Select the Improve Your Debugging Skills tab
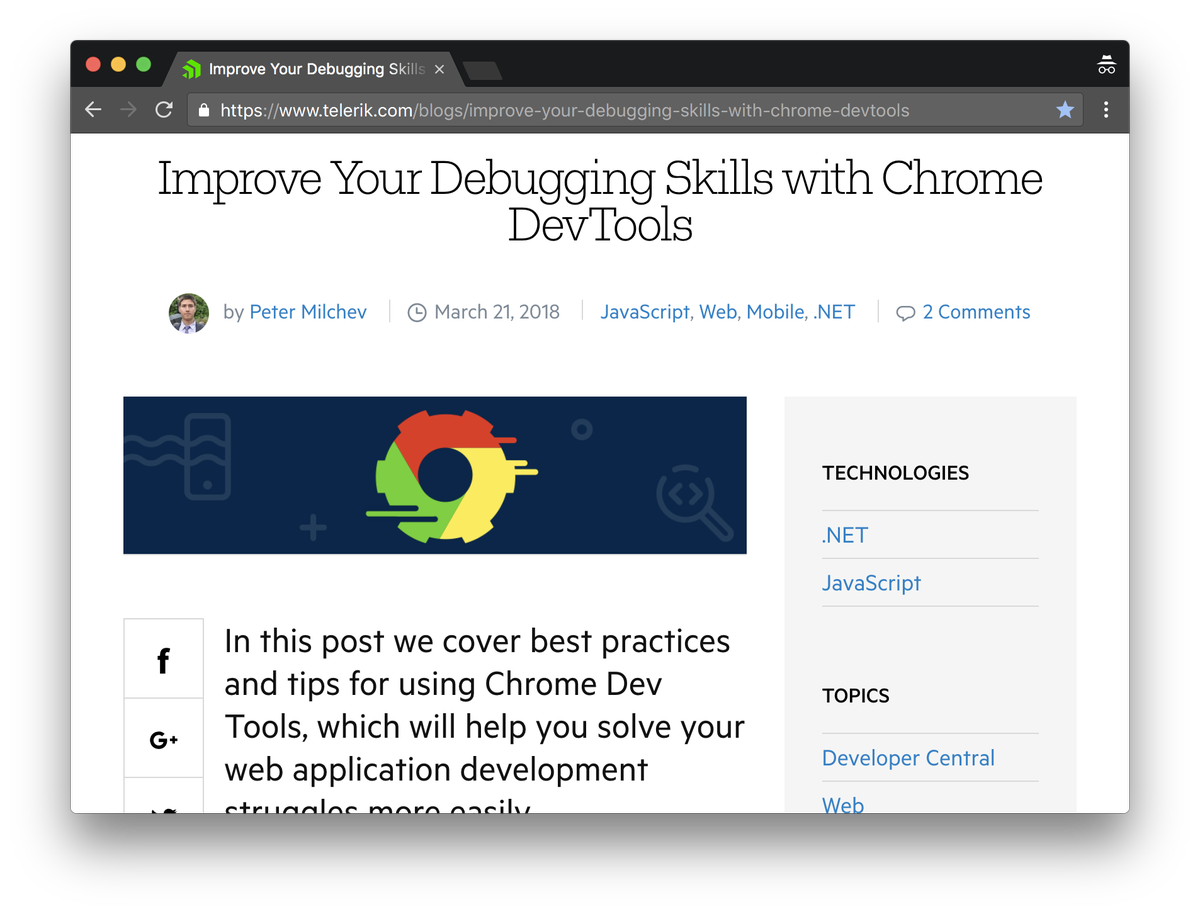1200x914 pixels. [x=315, y=70]
